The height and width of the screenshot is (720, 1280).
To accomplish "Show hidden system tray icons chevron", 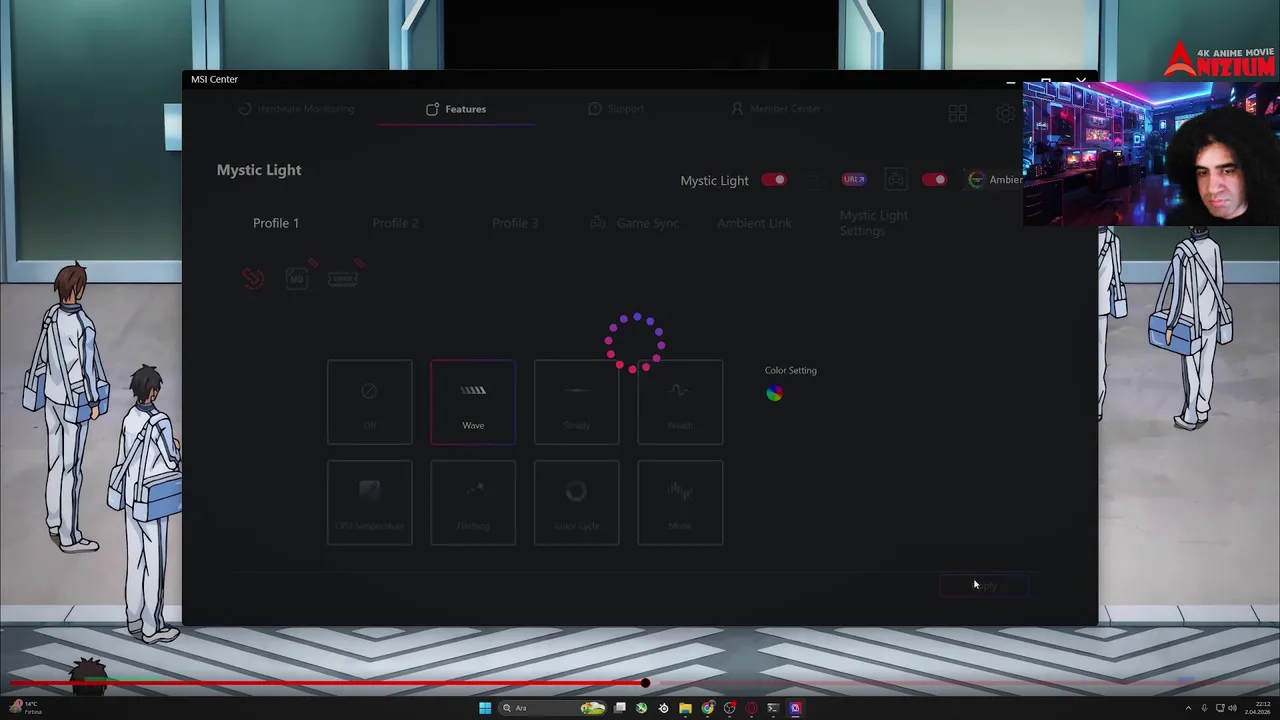I will pyautogui.click(x=1188, y=708).
